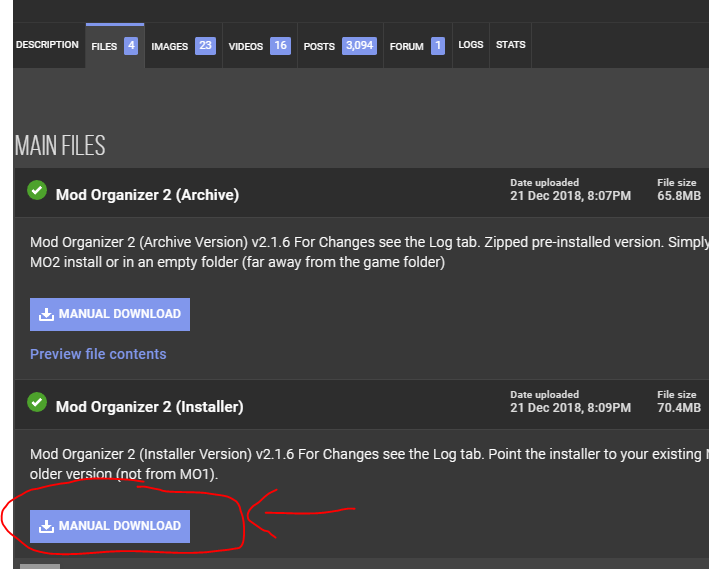The image size is (709, 569).
Task: Go to the Logs tab
Action: pos(471,45)
